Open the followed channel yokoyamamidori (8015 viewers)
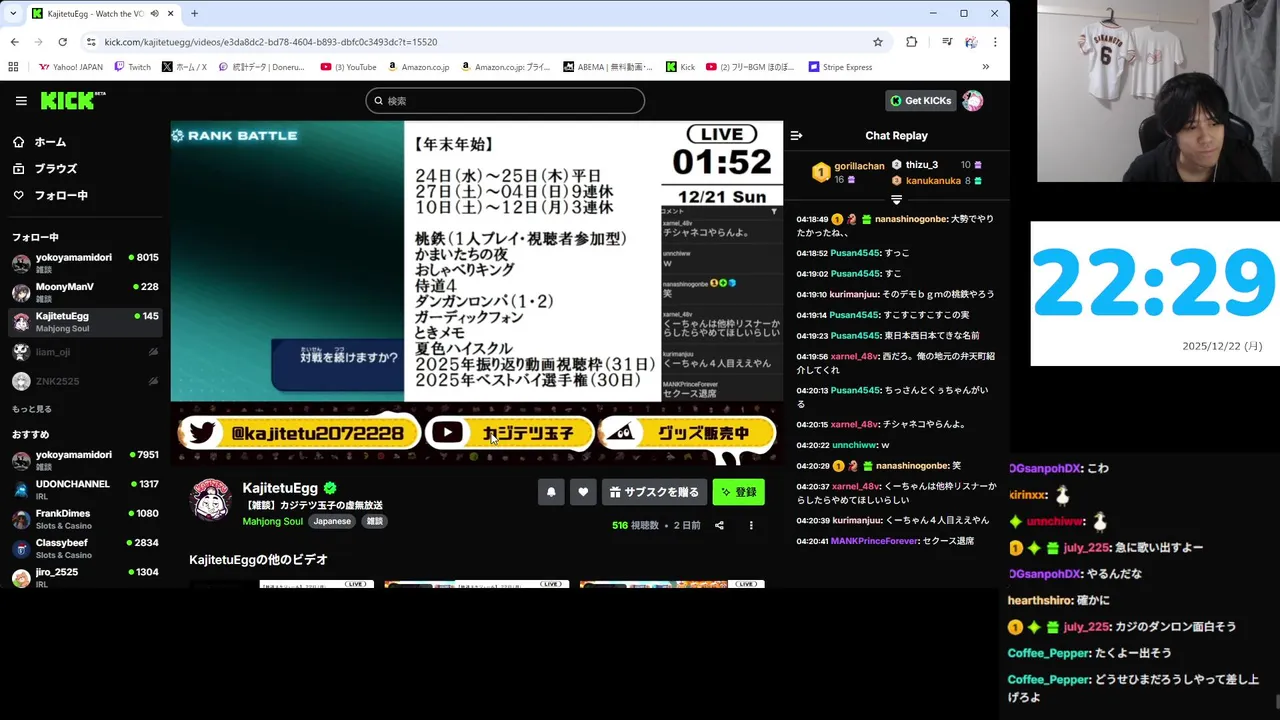Image resolution: width=1280 pixels, height=720 pixels. (85, 264)
